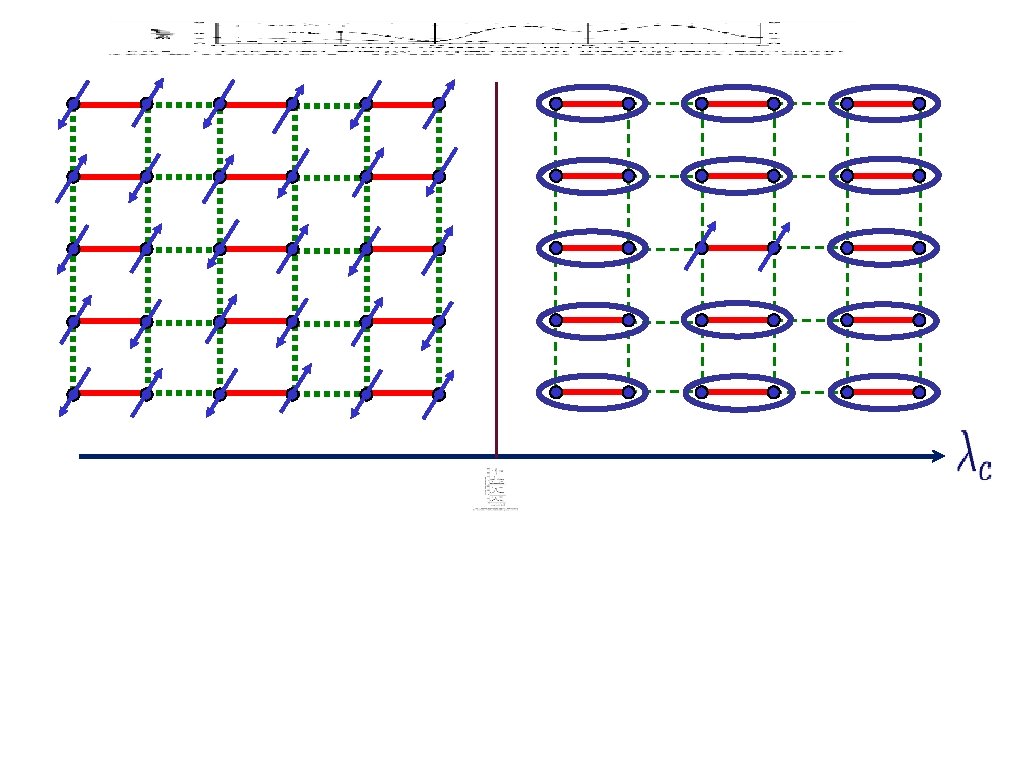Open the wide waveform plot thumbnail at top
Viewport: 1024px width, 768px height.
(x=475, y=37)
